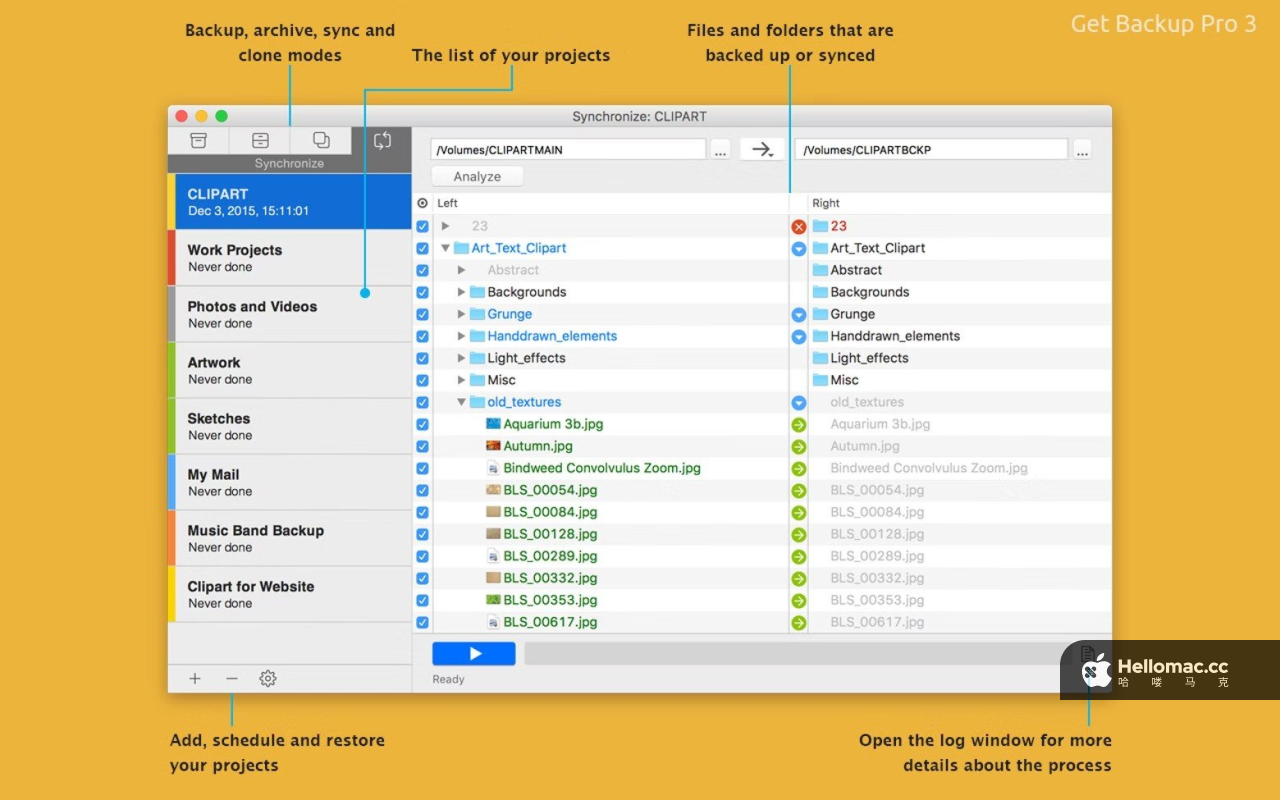Click the Analyze button
The image size is (1280, 800).
pos(477,177)
